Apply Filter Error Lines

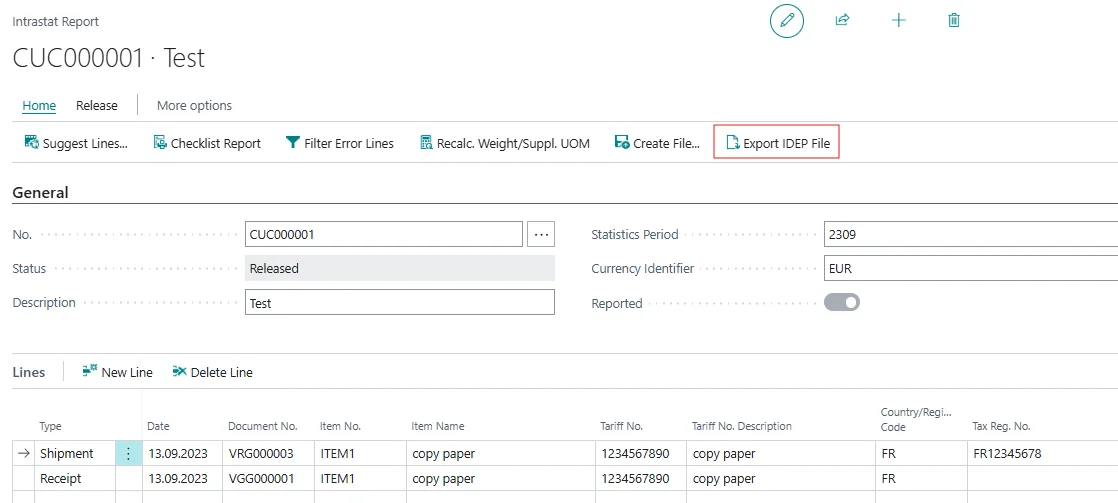340,143
